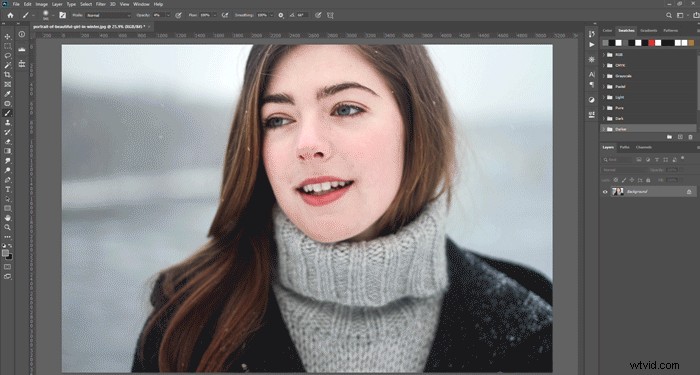Image resolution: width=700 pixels, height=375 pixels.
Task: Select the Path Selection tool
Action: coord(8,199)
